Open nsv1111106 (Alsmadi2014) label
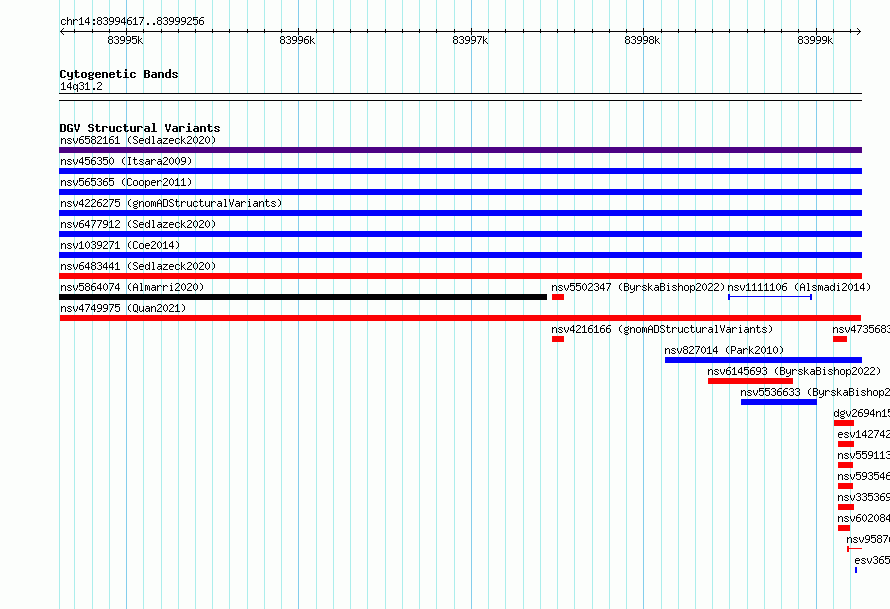This screenshot has height=609, width=890. (799, 287)
